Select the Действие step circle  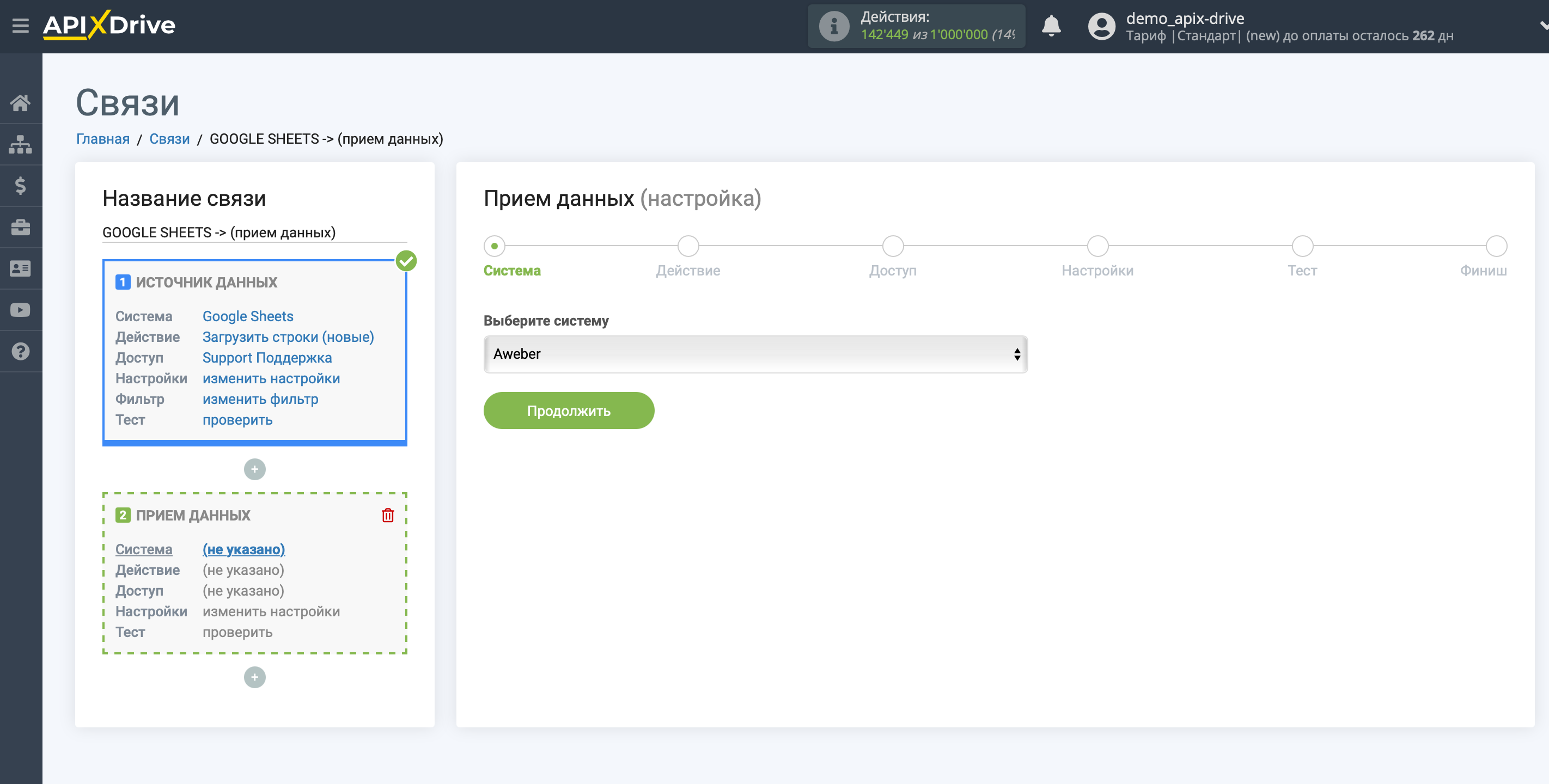(688, 246)
